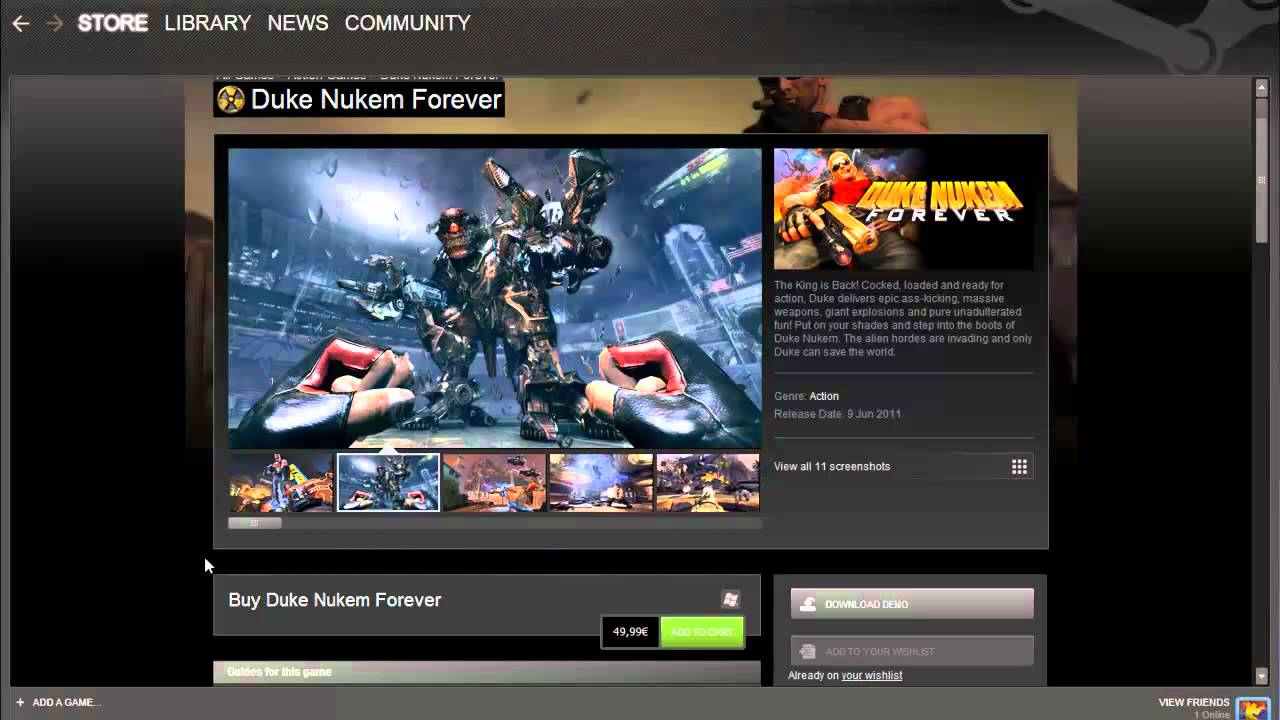The height and width of the screenshot is (720, 1280).
Task: Click the download demo cloud icon
Action: coord(807,604)
